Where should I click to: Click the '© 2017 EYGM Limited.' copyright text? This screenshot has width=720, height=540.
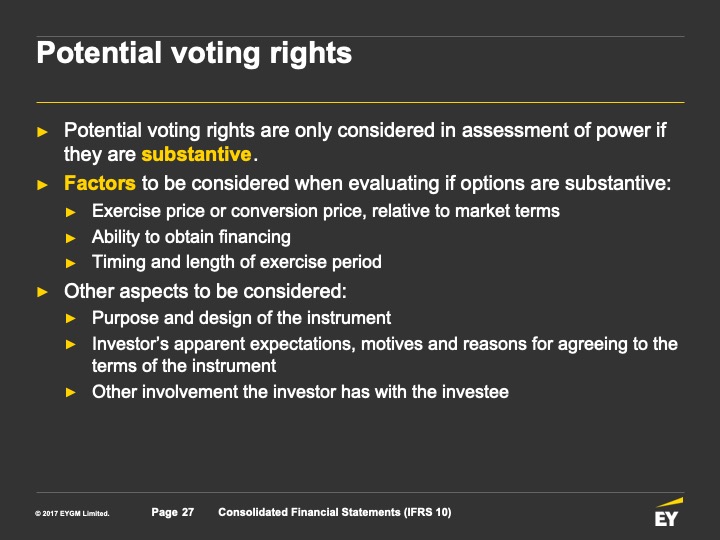72,513
